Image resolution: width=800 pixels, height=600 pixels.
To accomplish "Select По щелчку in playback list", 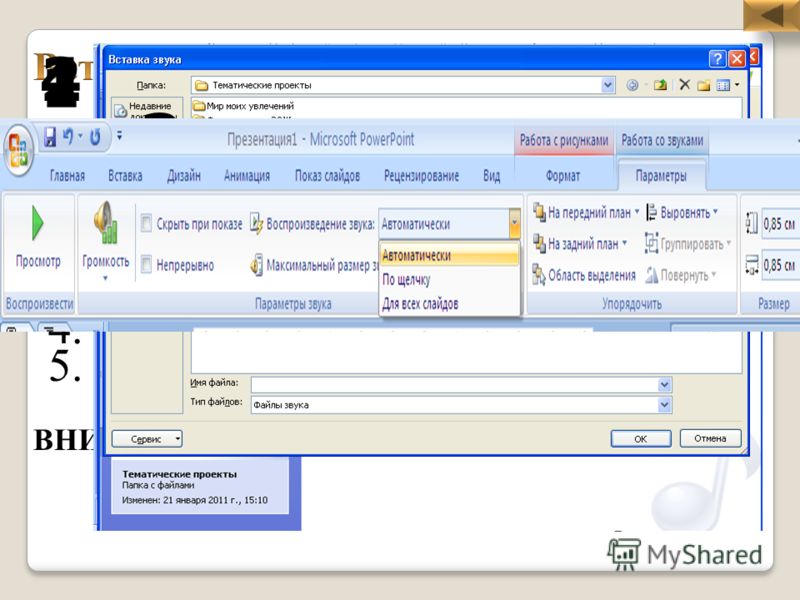I will (448, 280).
